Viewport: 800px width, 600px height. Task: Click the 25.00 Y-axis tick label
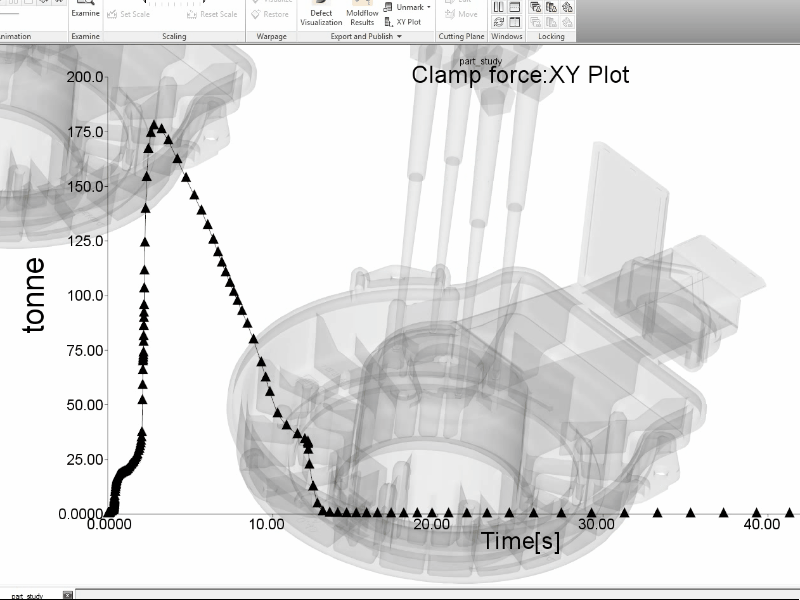click(x=85, y=459)
